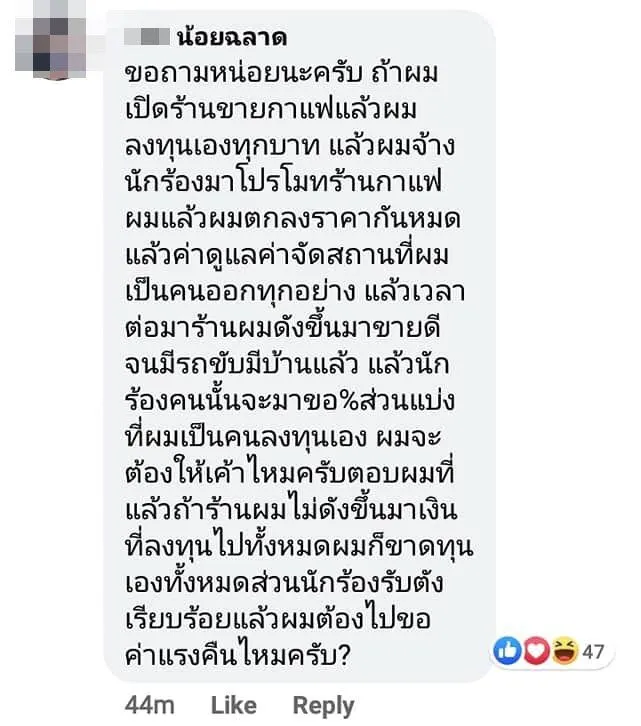The image size is (641, 726).
Task: Click Like below the comment
Action: click(x=233, y=705)
